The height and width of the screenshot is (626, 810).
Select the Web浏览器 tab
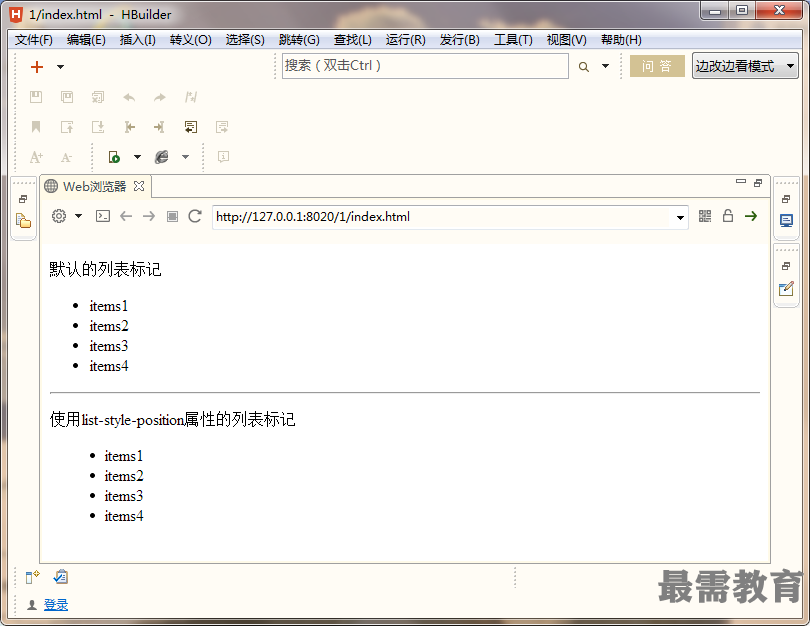pos(94,186)
